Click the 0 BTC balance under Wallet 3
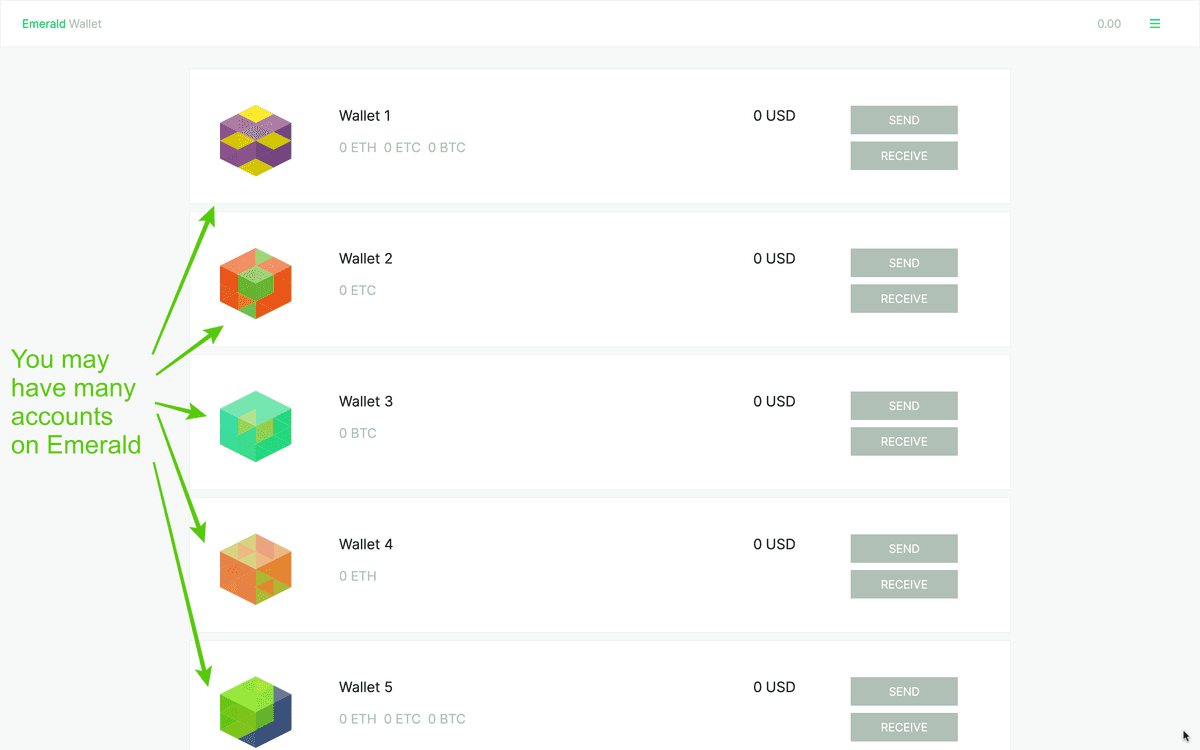This screenshot has width=1200, height=750. 358,433
